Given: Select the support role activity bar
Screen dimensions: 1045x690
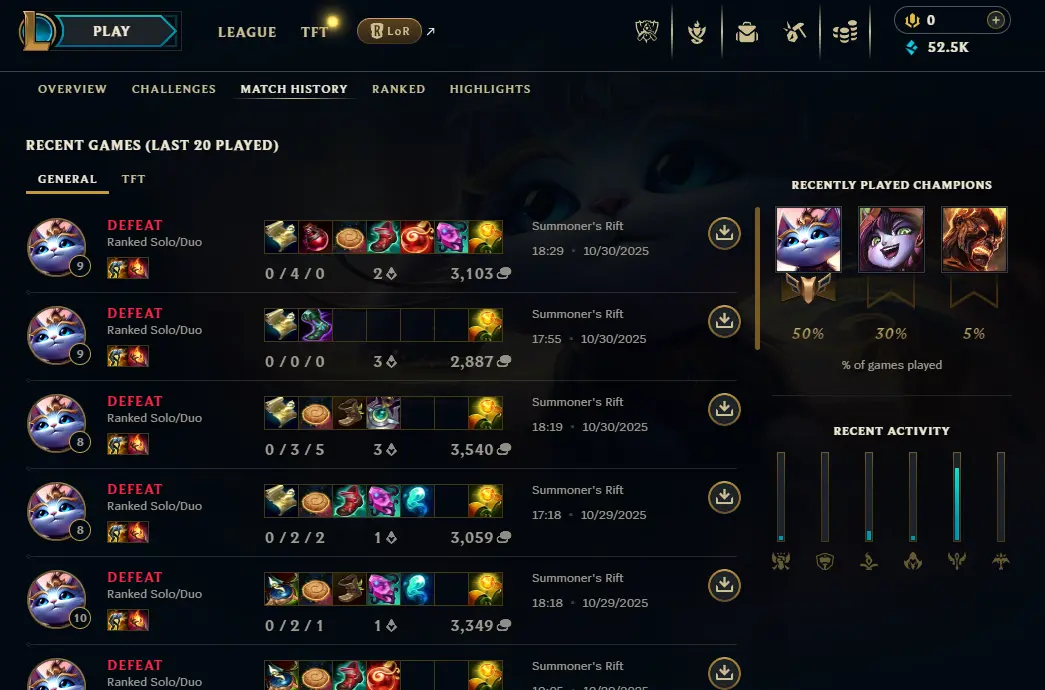Looking at the screenshot, I should 956,497.
